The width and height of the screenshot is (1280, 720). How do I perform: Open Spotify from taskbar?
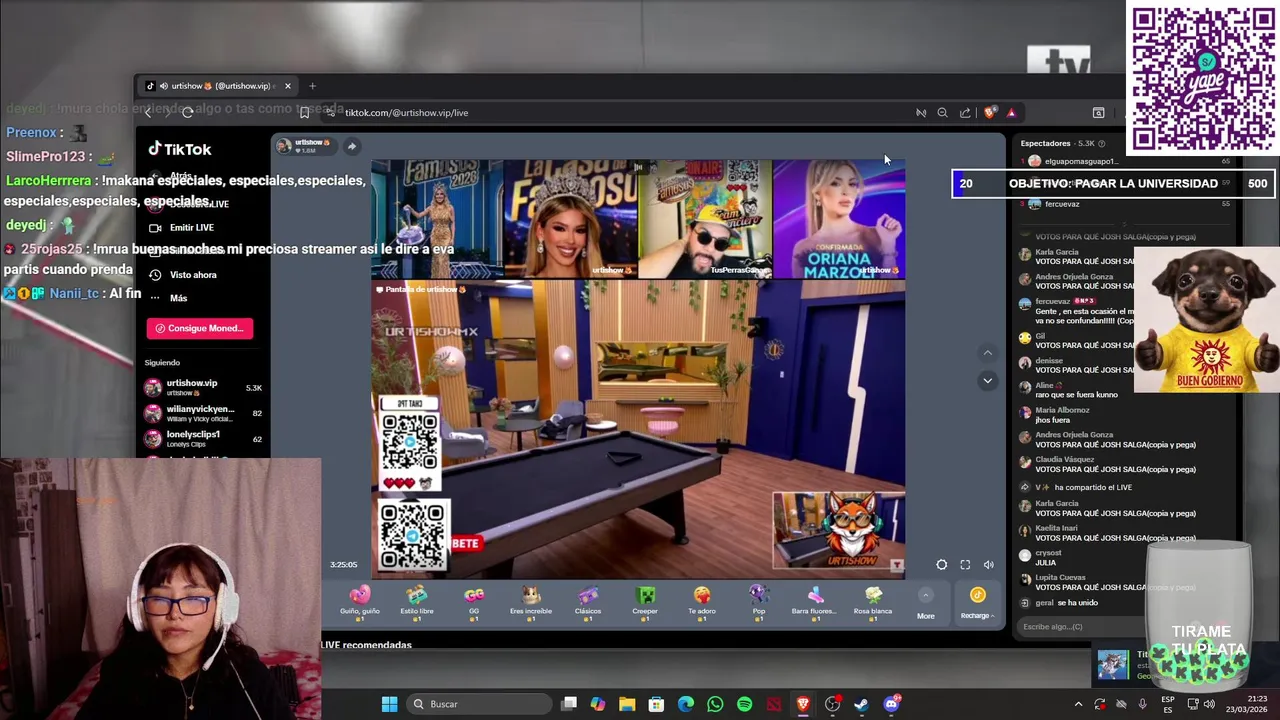[x=744, y=704]
